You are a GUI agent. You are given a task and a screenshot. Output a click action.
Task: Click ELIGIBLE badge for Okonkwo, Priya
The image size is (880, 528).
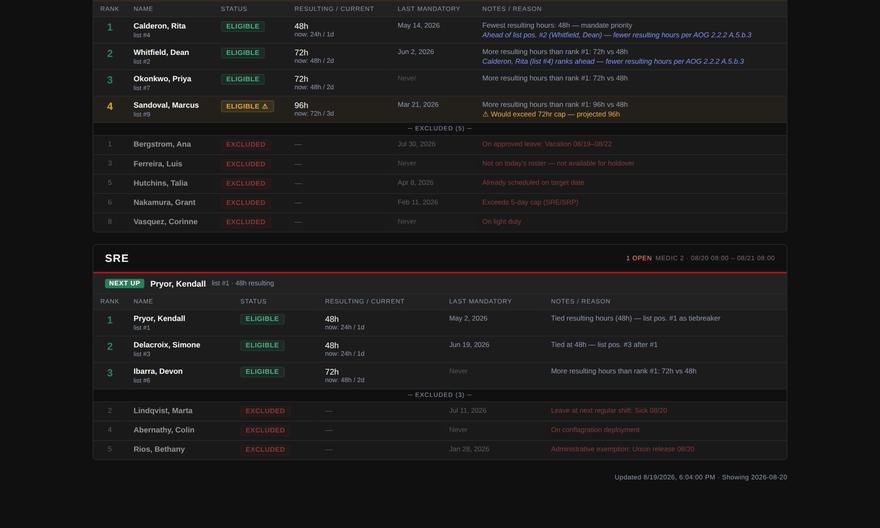[x=242, y=79]
